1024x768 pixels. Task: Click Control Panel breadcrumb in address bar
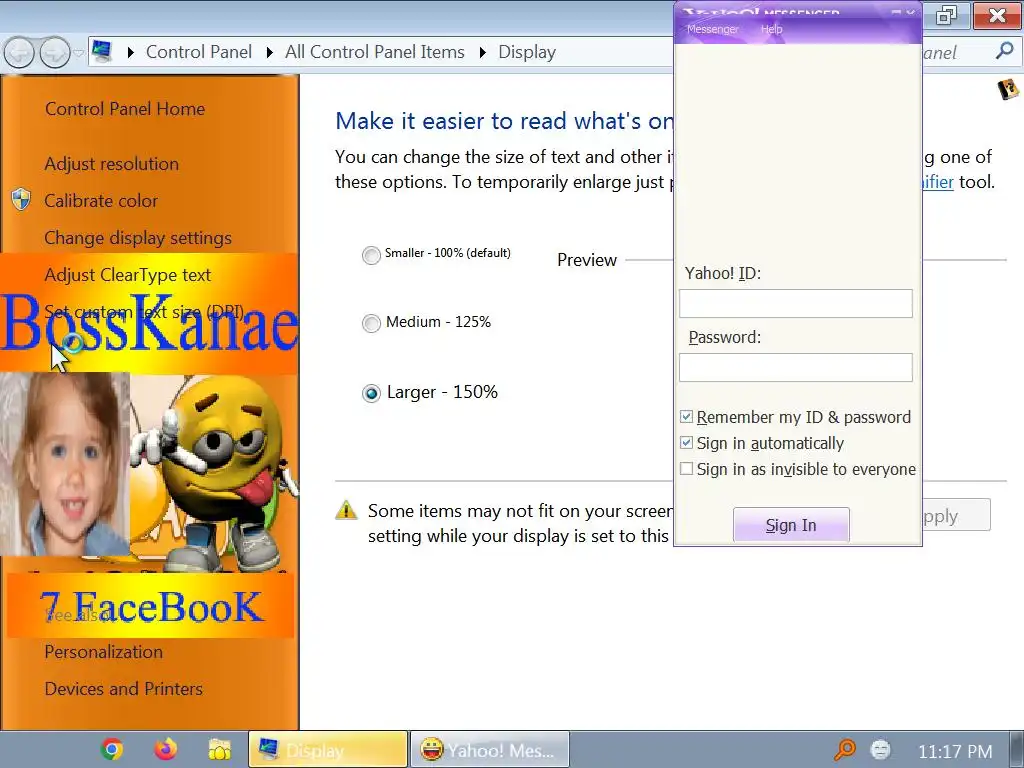point(199,52)
